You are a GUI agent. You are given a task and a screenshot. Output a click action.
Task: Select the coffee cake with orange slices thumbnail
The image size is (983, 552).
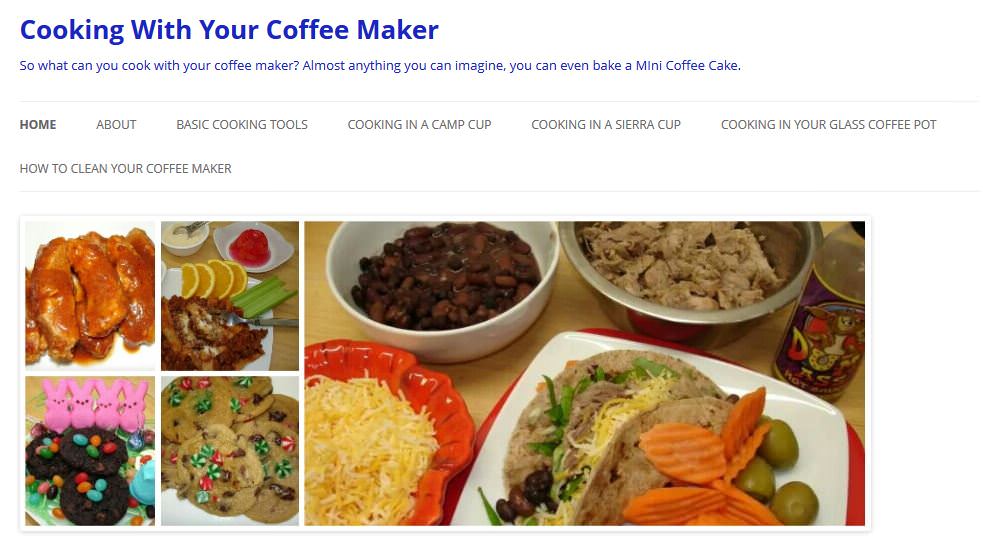[230, 296]
